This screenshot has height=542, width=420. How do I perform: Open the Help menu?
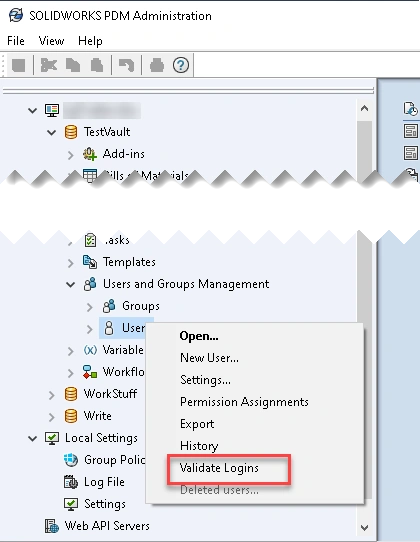coord(90,41)
